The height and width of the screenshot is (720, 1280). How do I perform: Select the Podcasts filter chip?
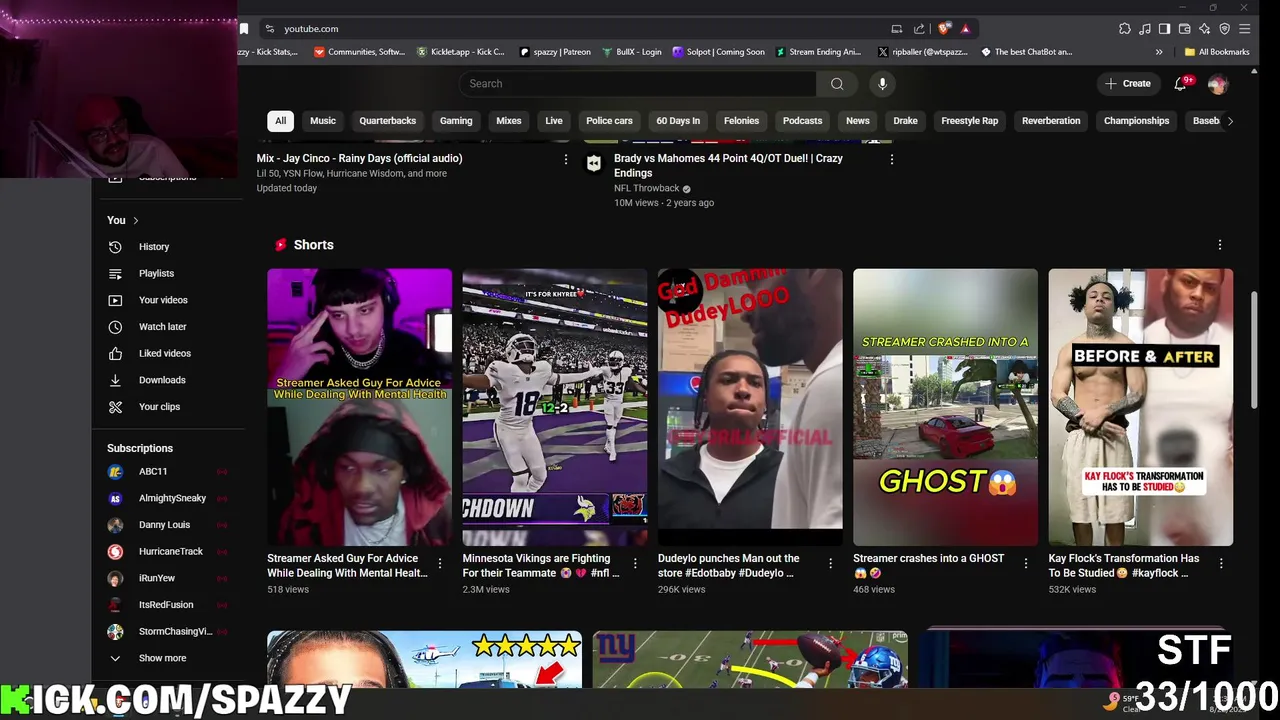pos(802,121)
